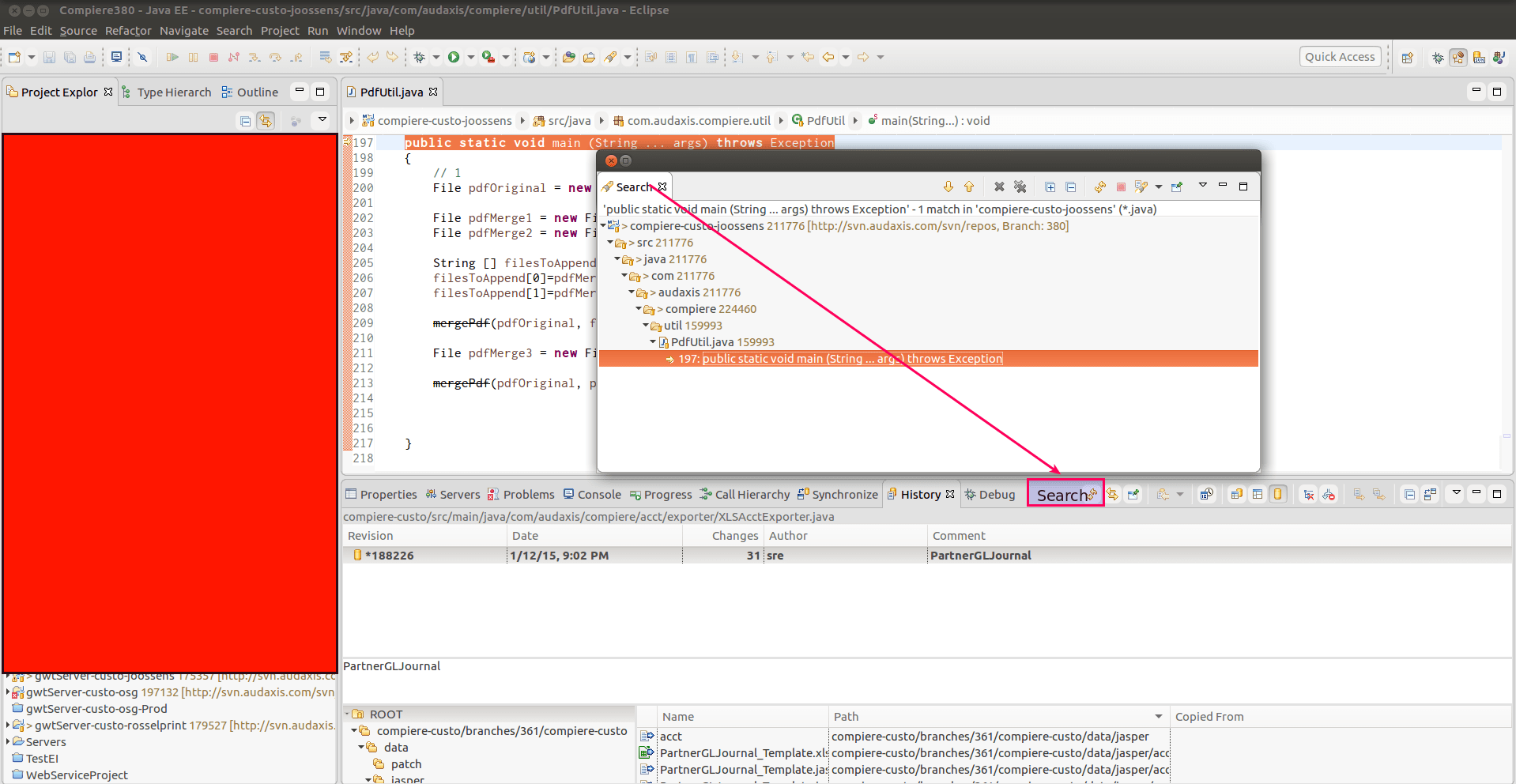This screenshot has width=1516, height=784.
Task: Click the Open Perspective icon
Action: (1408, 57)
